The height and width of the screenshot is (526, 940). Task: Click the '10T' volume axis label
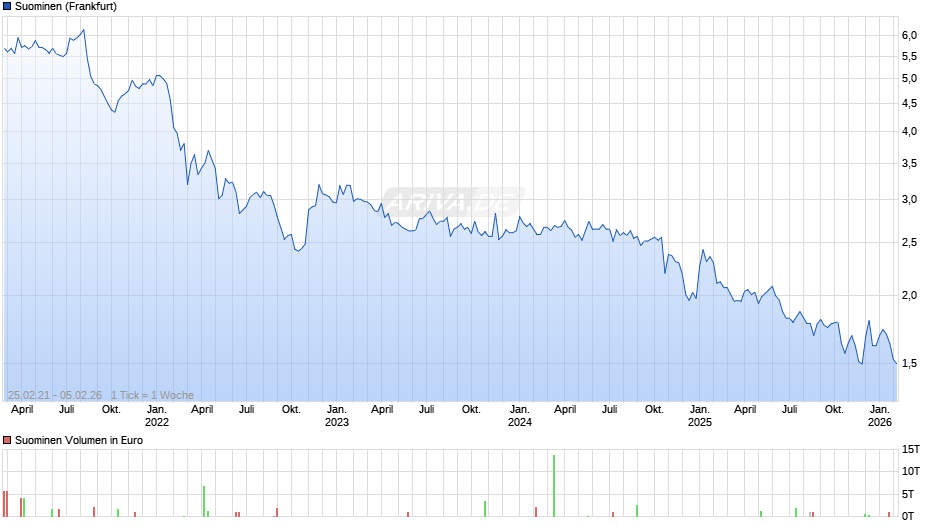[911, 471]
